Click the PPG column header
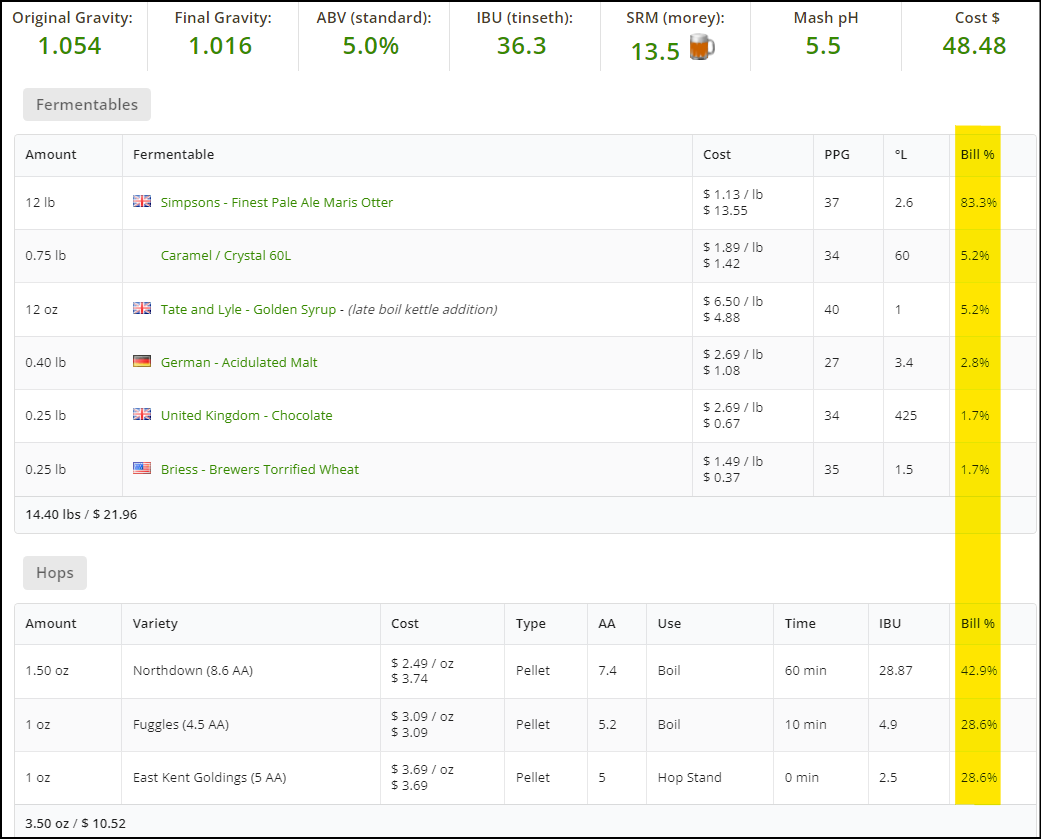1041x839 pixels. coord(837,155)
